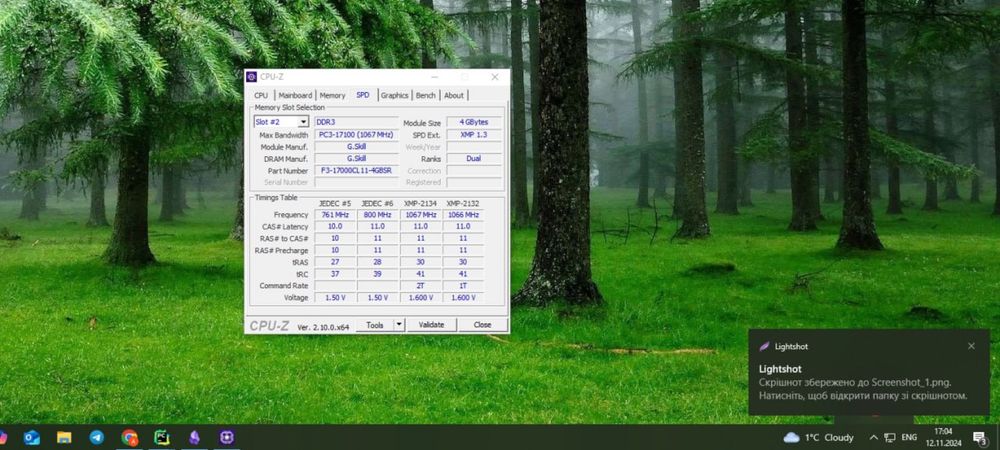Click the 800 MHz frequency cell
The width and height of the screenshot is (1000, 450).
tap(378, 215)
